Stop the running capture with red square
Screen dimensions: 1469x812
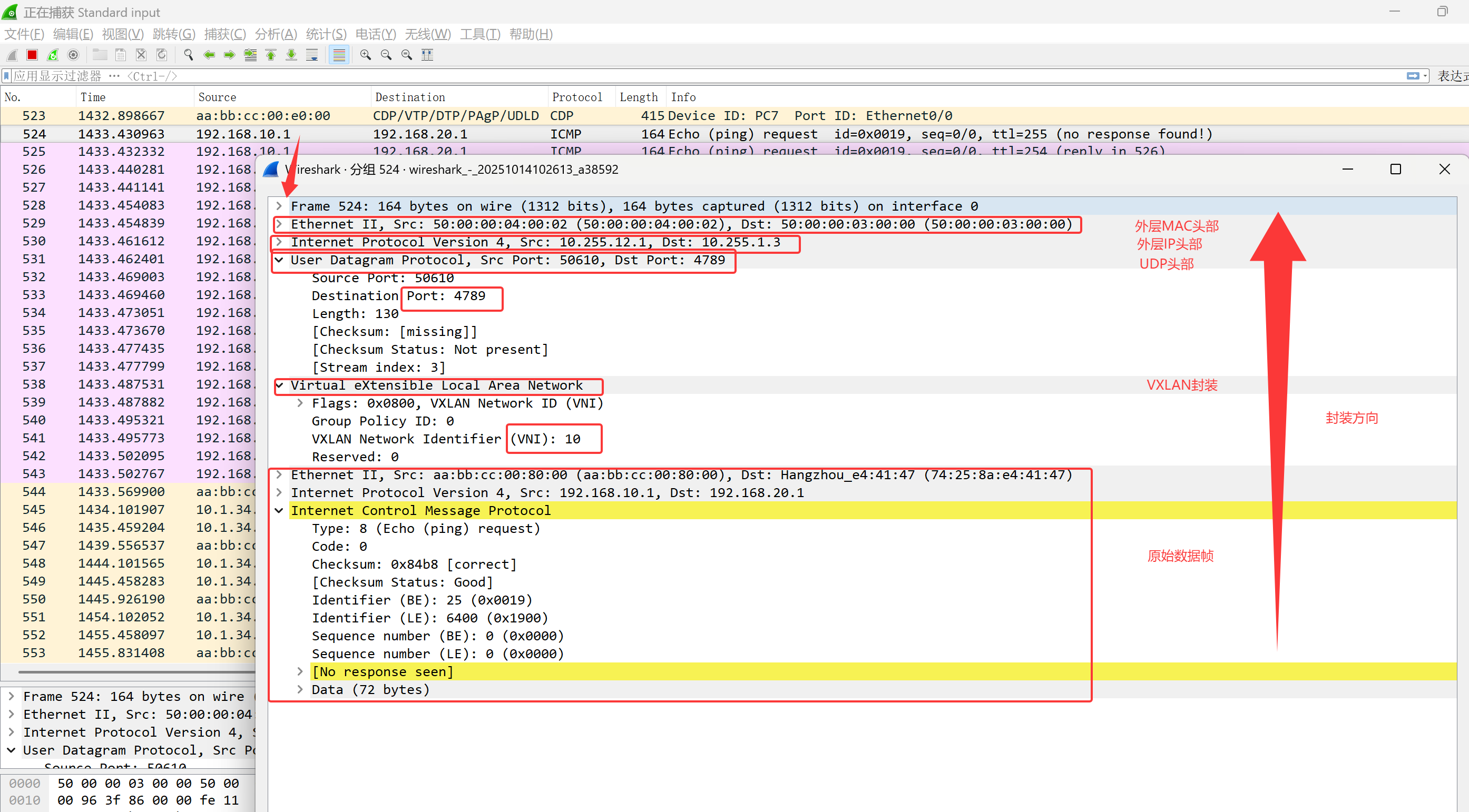pos(32,55)
